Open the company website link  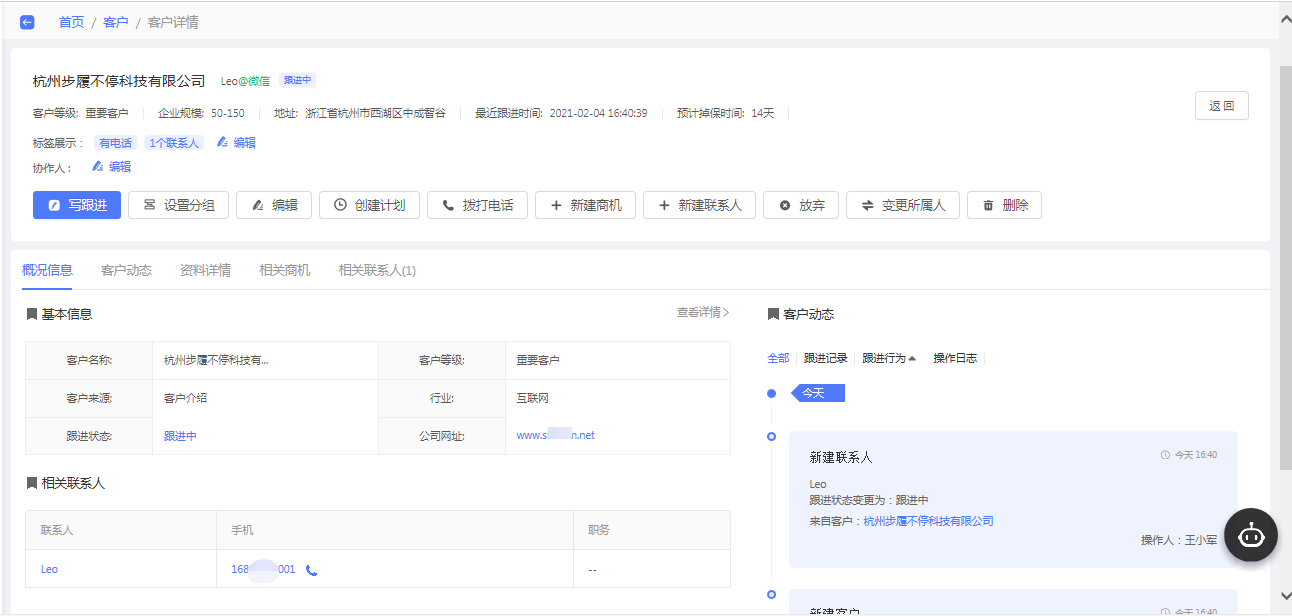[x=555, y=435]
